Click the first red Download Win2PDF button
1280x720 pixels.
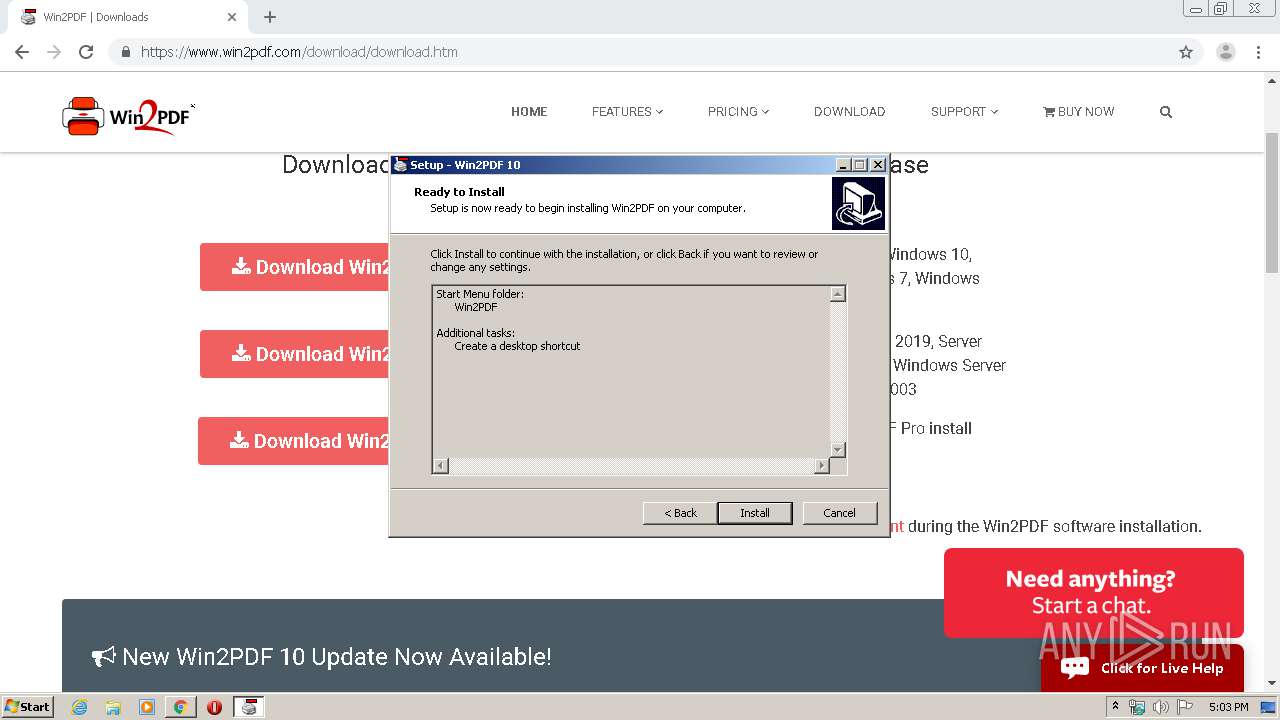(x=295, y=267)
